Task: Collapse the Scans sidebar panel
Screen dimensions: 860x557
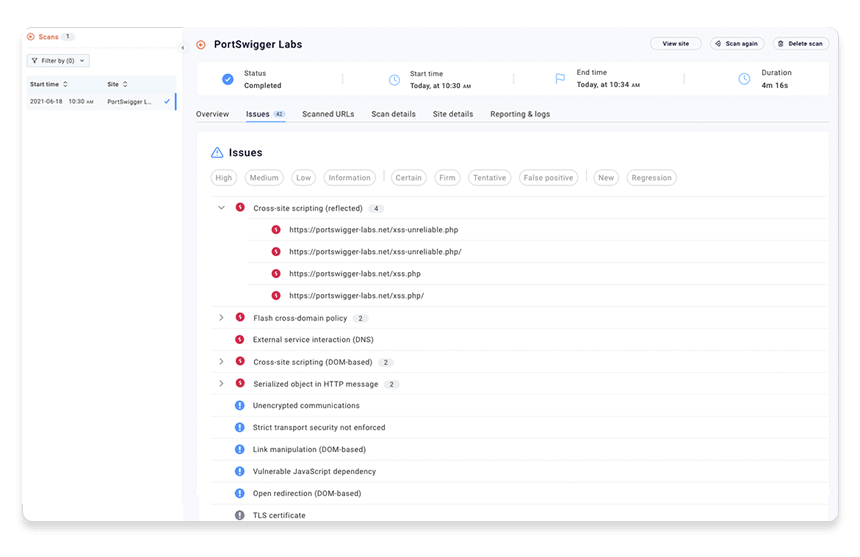Action: tap(182, 47)
